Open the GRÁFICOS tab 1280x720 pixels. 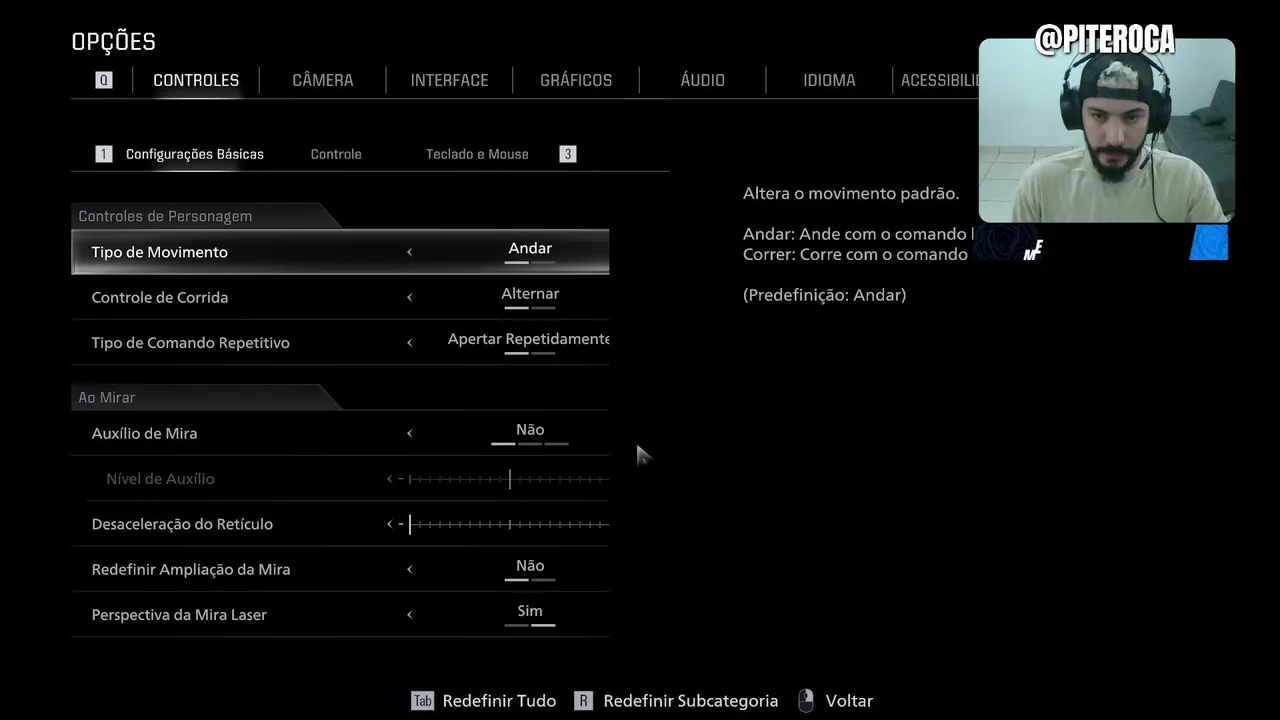pos(576,80)
